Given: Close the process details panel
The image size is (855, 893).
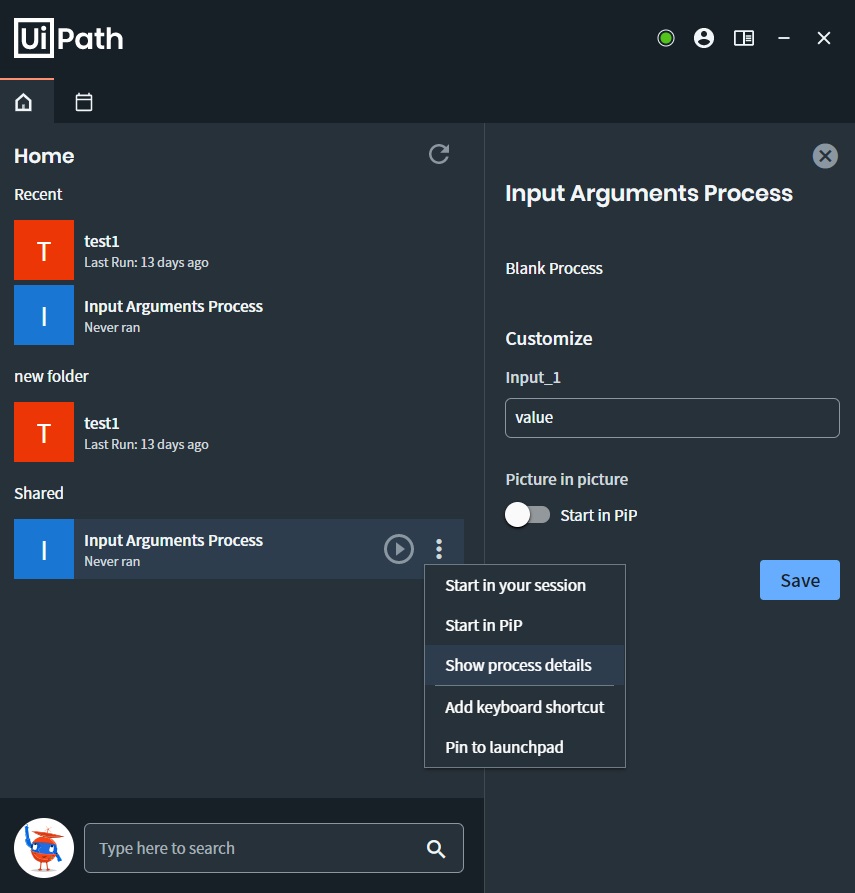Looking at the screenshot, I should click(x=825, y=156).
